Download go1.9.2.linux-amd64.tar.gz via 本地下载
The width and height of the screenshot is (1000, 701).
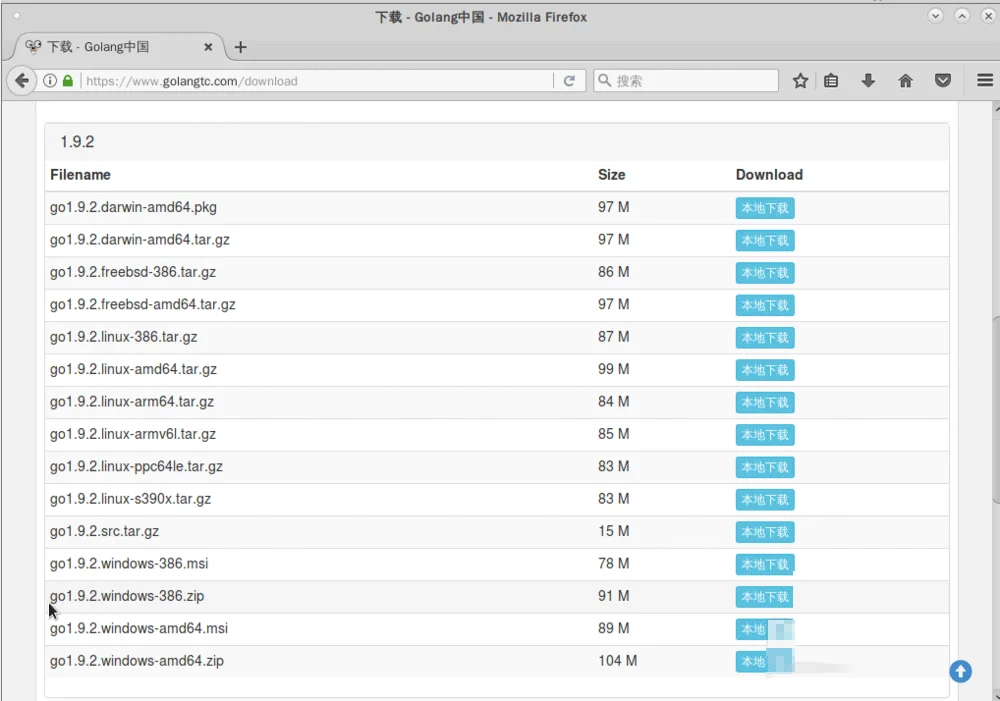click(765, 370)
